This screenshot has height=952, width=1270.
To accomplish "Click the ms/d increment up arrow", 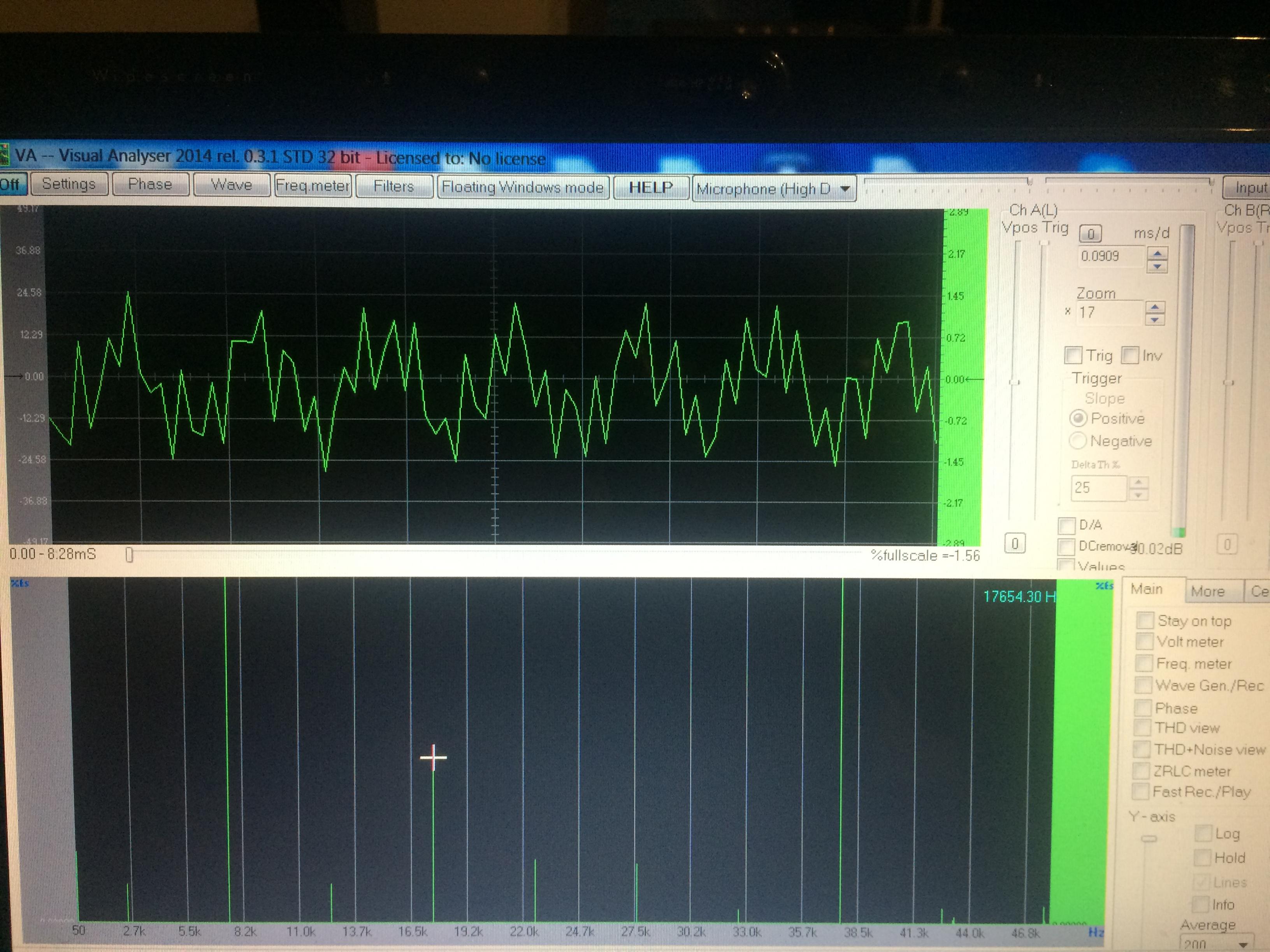I will [x=1158, y=253].
